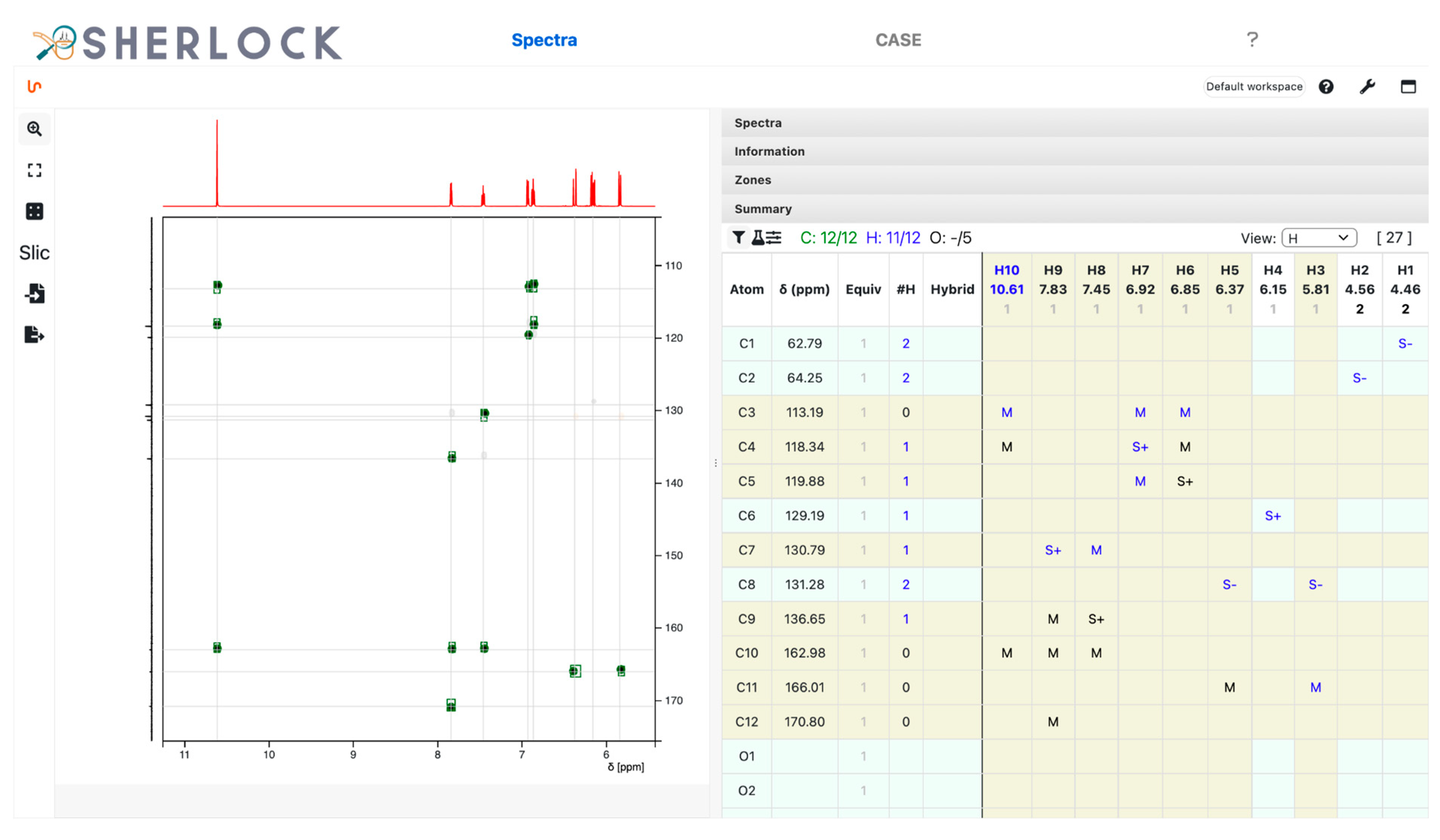
Task: Open the View dropdown set to H
Action: [x=1319, y=238]
